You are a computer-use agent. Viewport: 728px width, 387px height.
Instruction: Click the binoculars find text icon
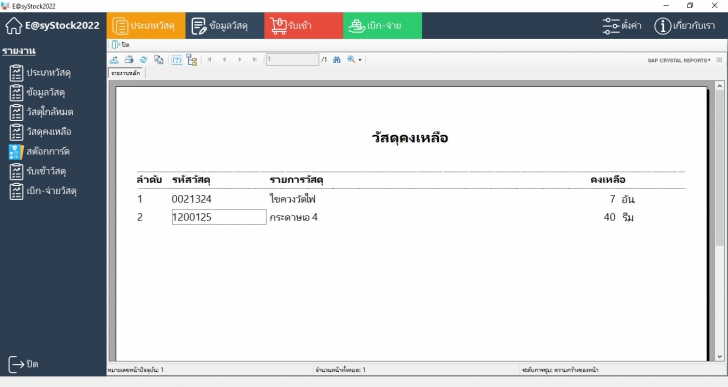pyautogui.click(x=337, y=59)
